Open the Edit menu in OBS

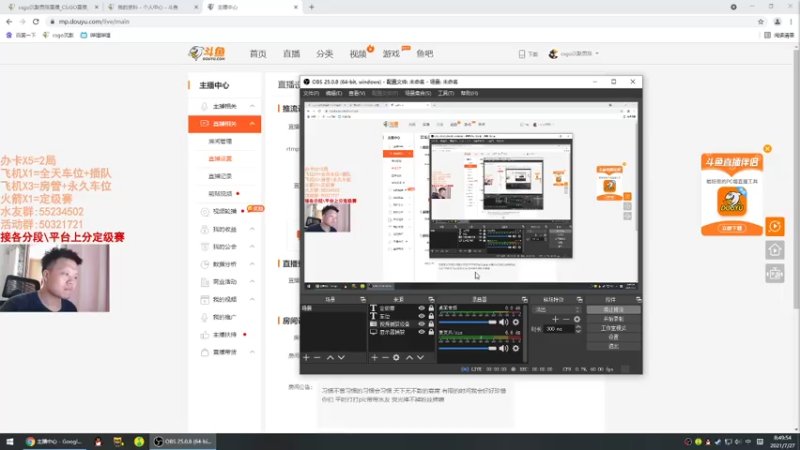point(334,93)
